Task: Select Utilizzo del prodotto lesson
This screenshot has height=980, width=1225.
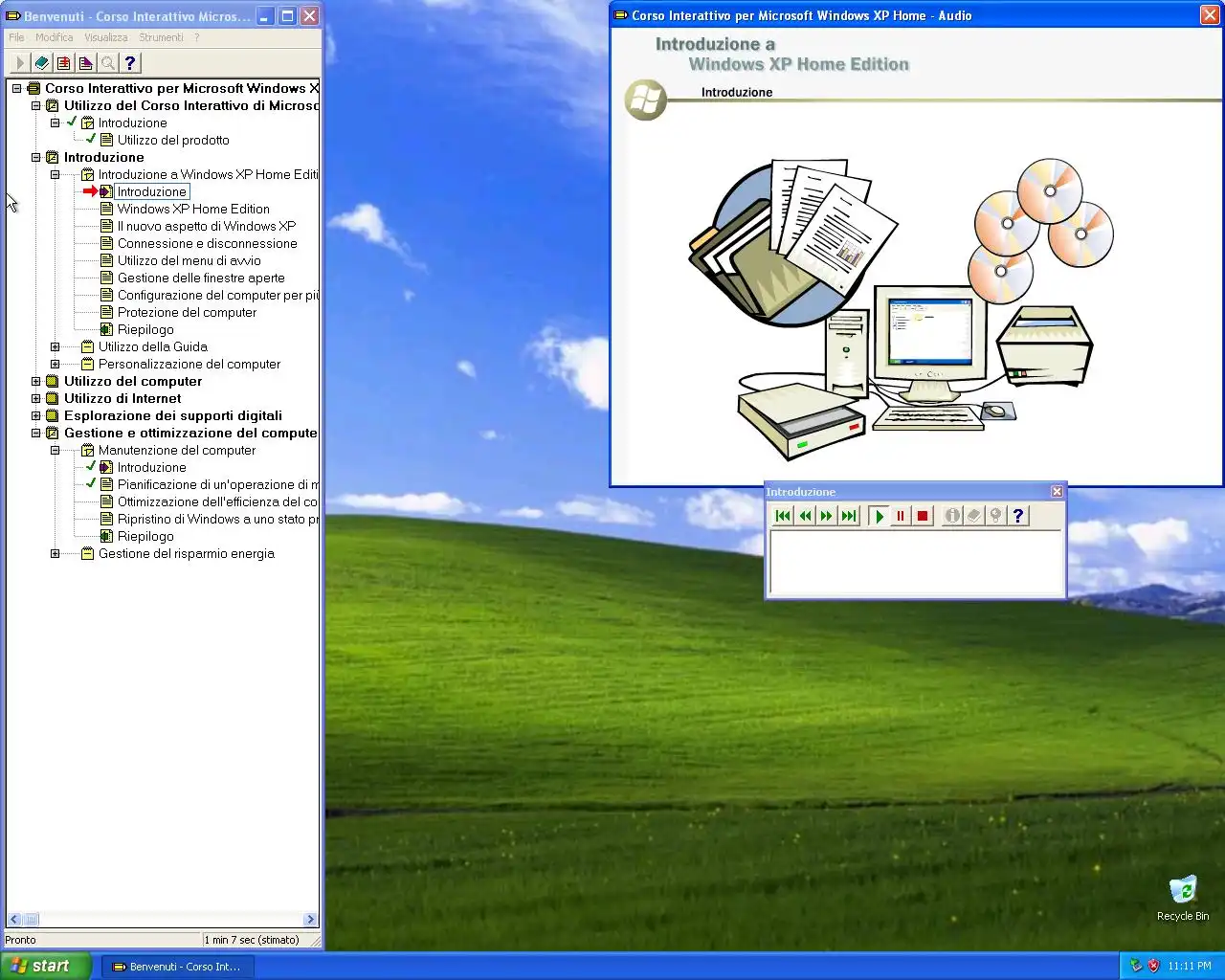Action: [173, 140]
